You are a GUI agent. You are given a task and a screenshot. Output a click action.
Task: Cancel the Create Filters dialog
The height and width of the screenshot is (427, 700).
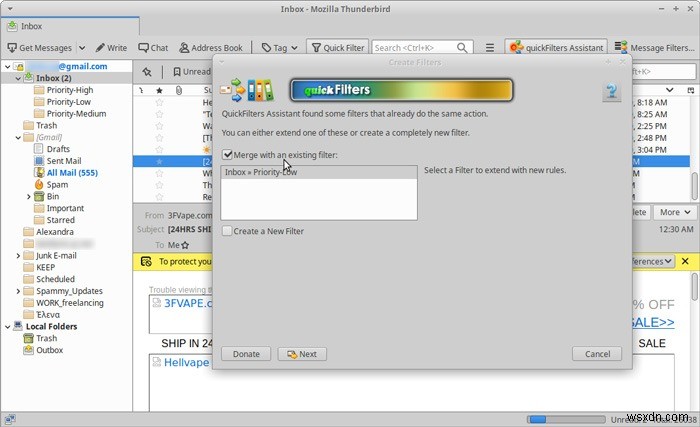click(x=597, y=354)
